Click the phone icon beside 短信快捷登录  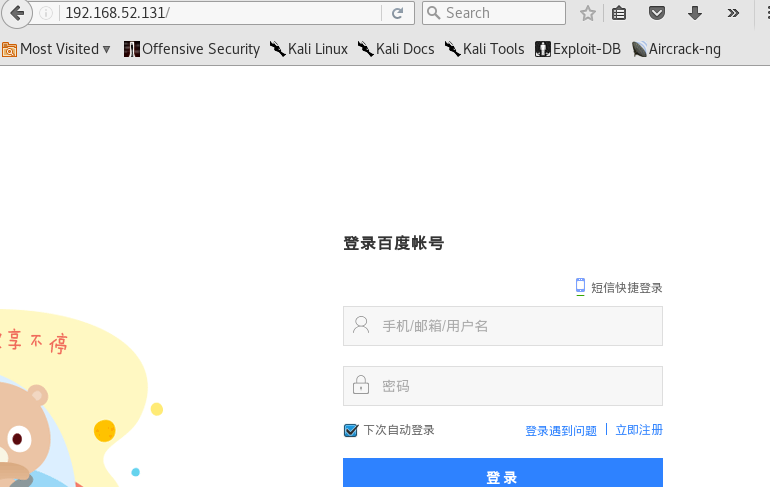click(x=580, y=286)
